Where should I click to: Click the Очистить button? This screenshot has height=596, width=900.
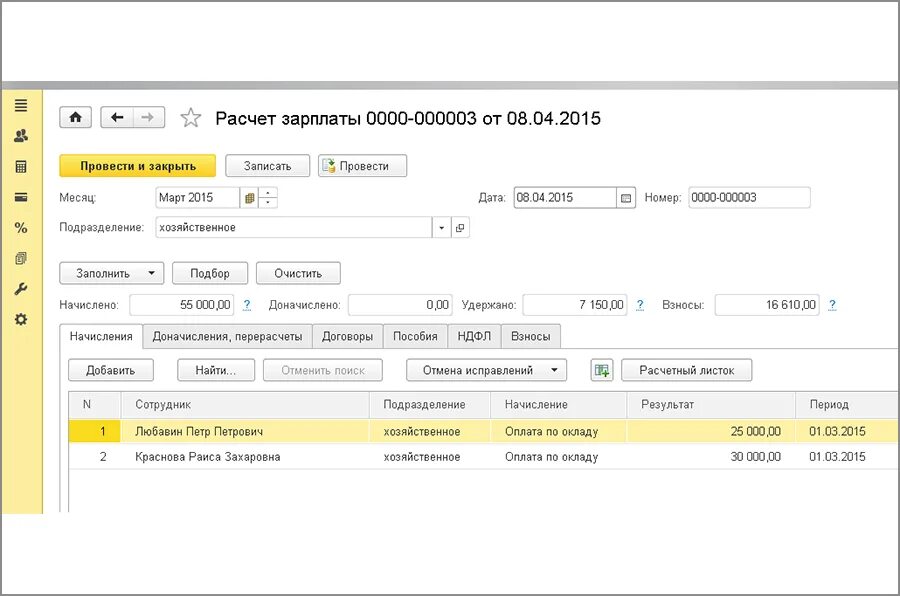click(x=298, y=273)
